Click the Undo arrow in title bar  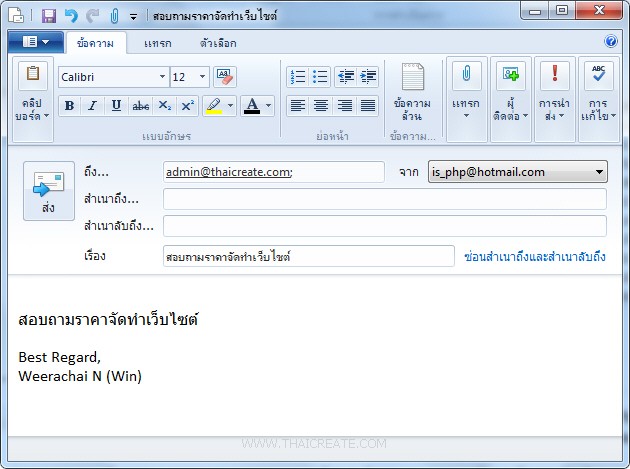pos(71,16)
